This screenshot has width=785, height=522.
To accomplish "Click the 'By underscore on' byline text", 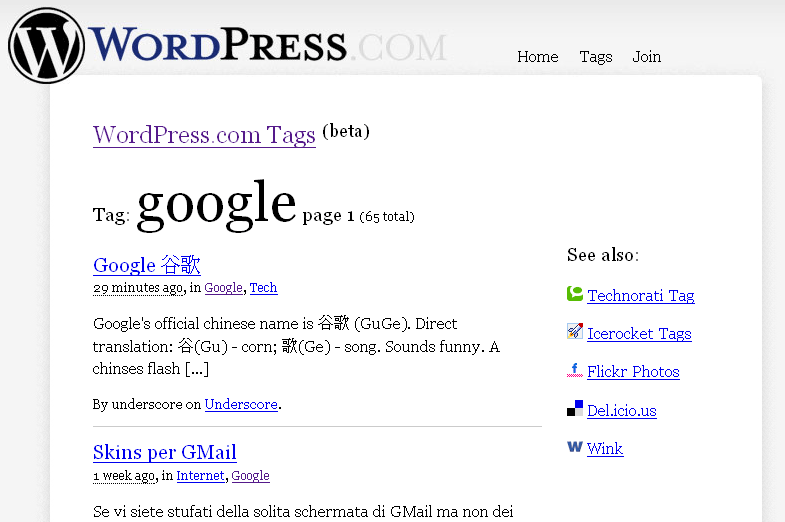I will (147, 404).
